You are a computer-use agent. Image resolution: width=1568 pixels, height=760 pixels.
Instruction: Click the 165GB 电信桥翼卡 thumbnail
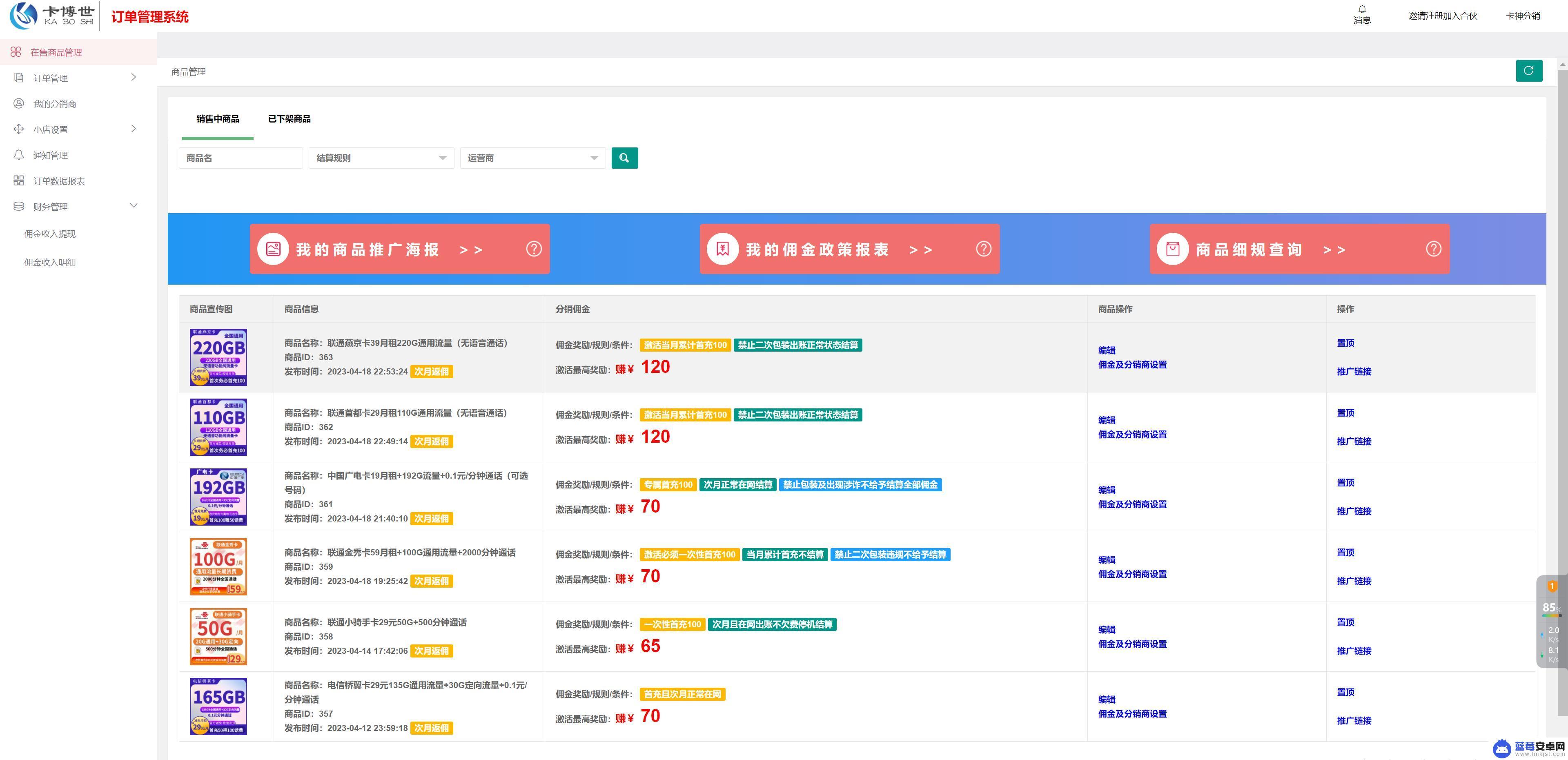(218, 707)
